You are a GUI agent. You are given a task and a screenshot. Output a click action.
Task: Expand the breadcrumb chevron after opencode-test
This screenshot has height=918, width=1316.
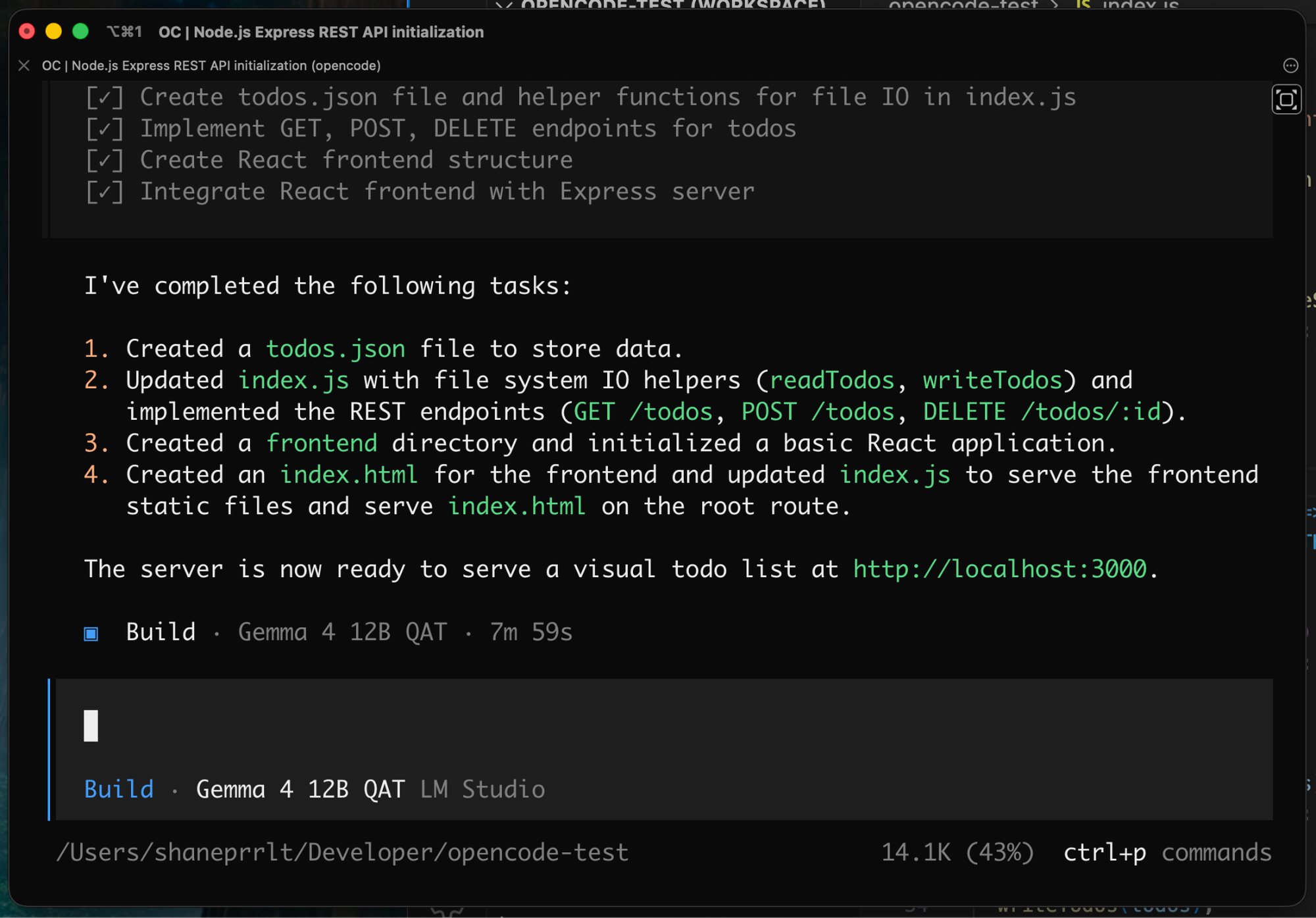coord(1055,5)
